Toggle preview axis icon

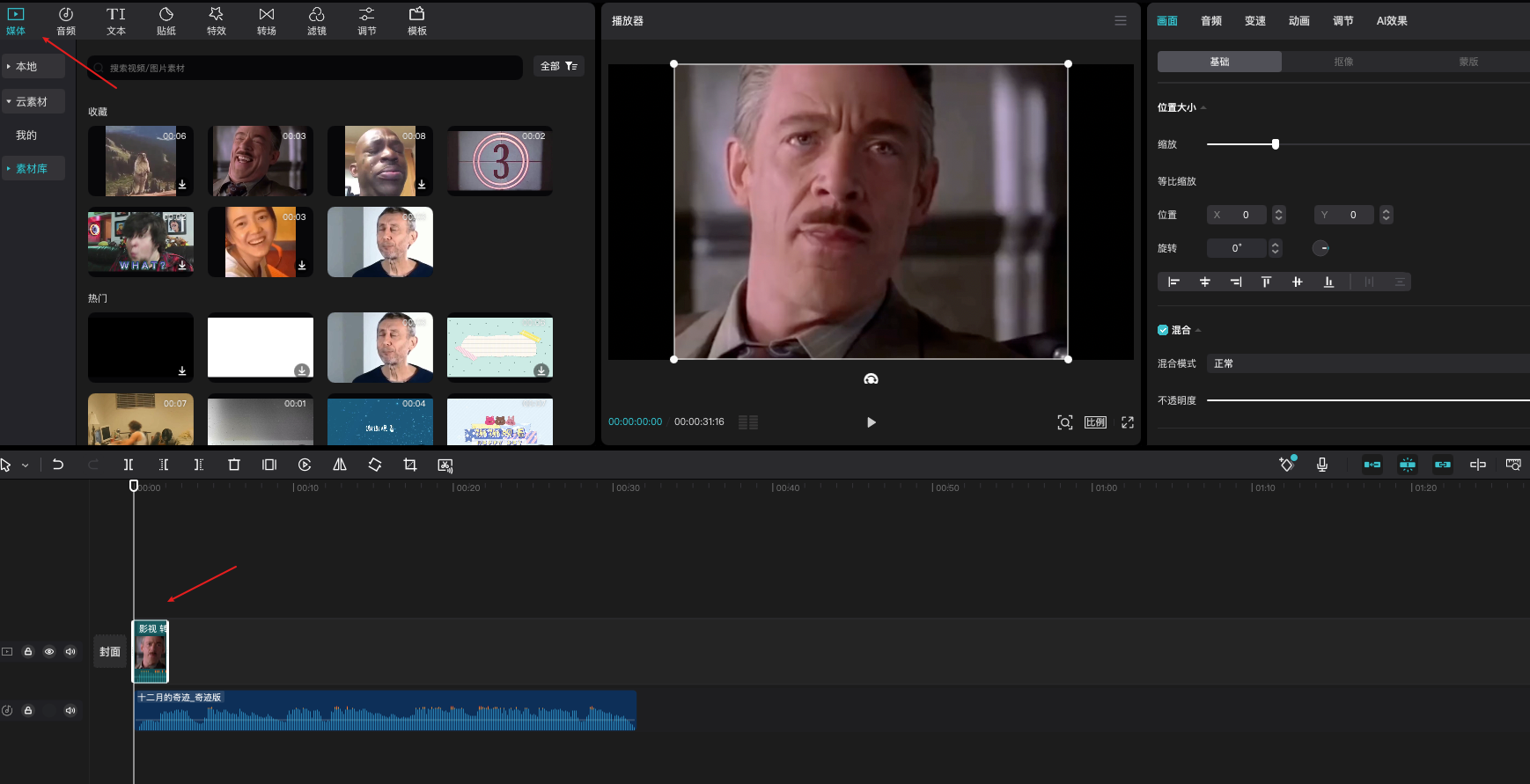coord(1478,465)
